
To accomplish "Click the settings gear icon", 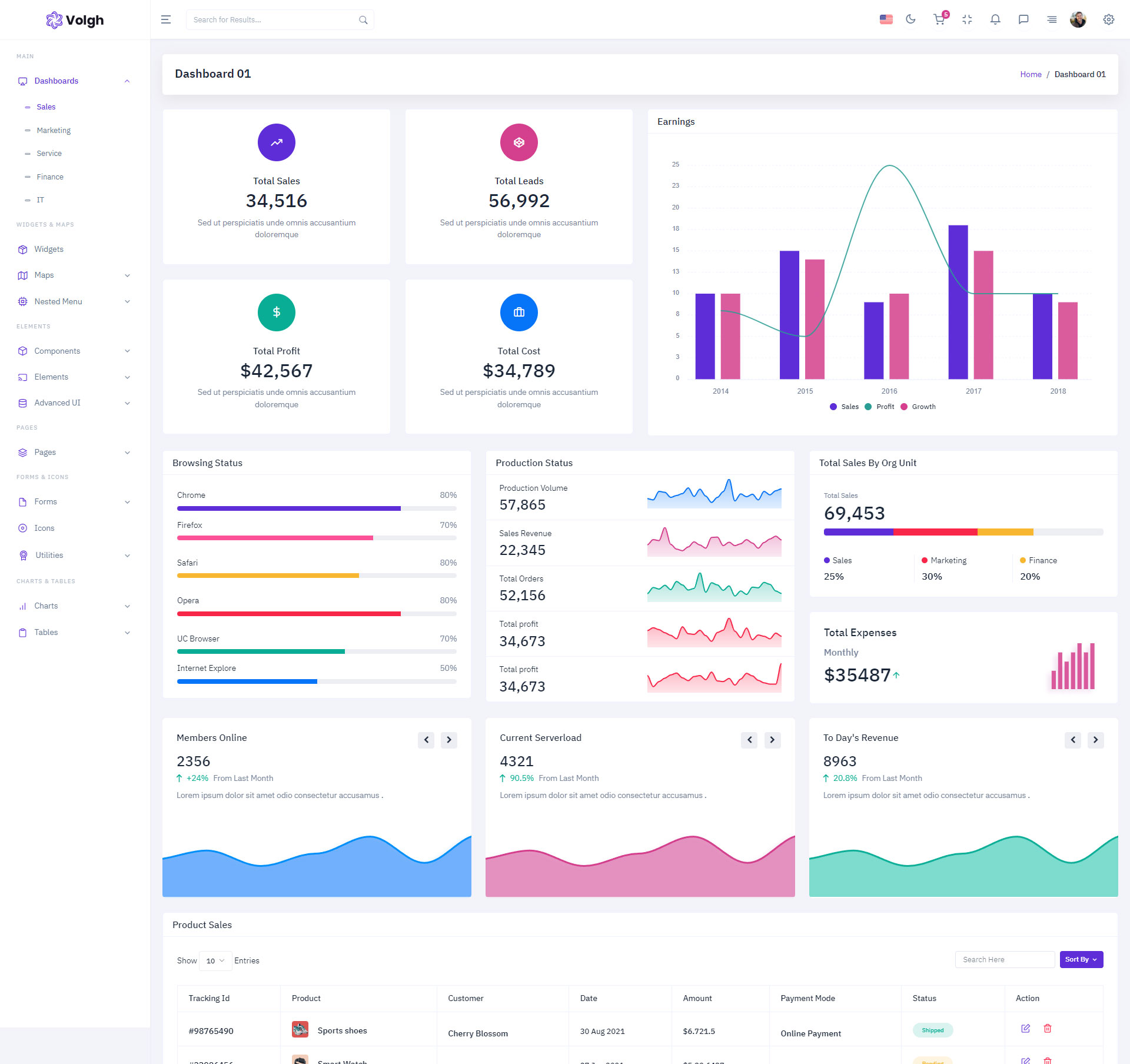I will [1108, 19].
